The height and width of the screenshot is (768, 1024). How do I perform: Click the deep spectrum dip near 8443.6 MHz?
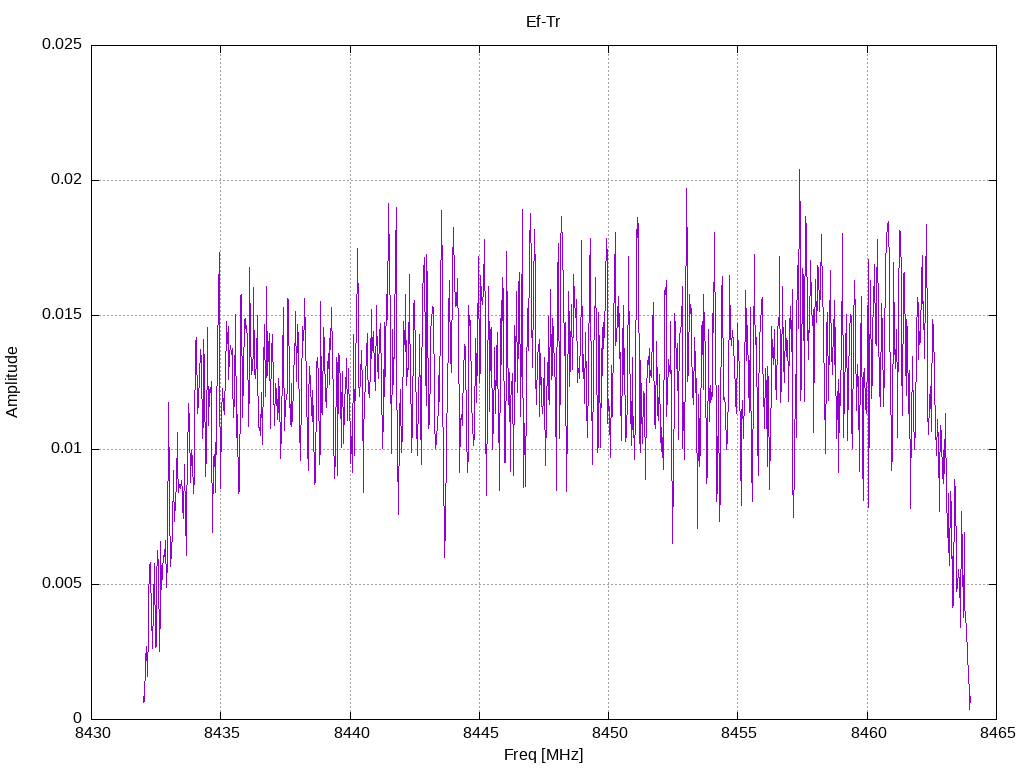[445, 555]
